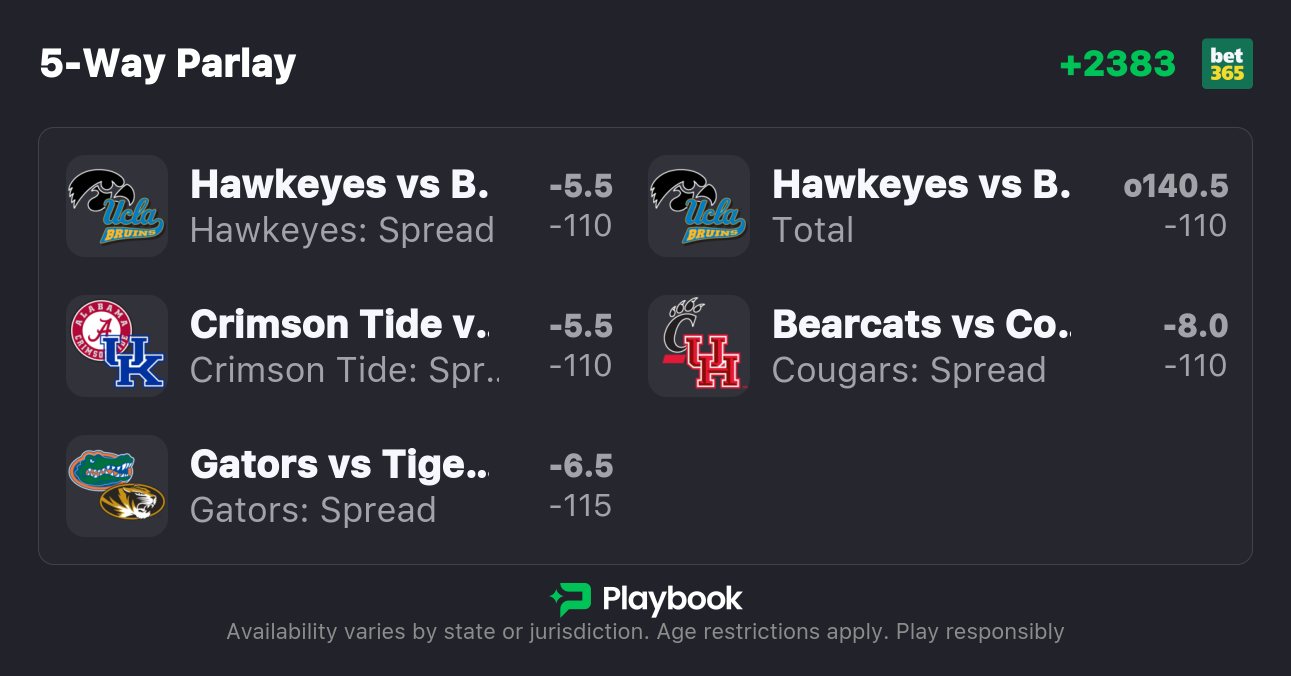Click the Cincinnati vs Houston team logo
1291x676 pixels.
(x=699, y=346)
